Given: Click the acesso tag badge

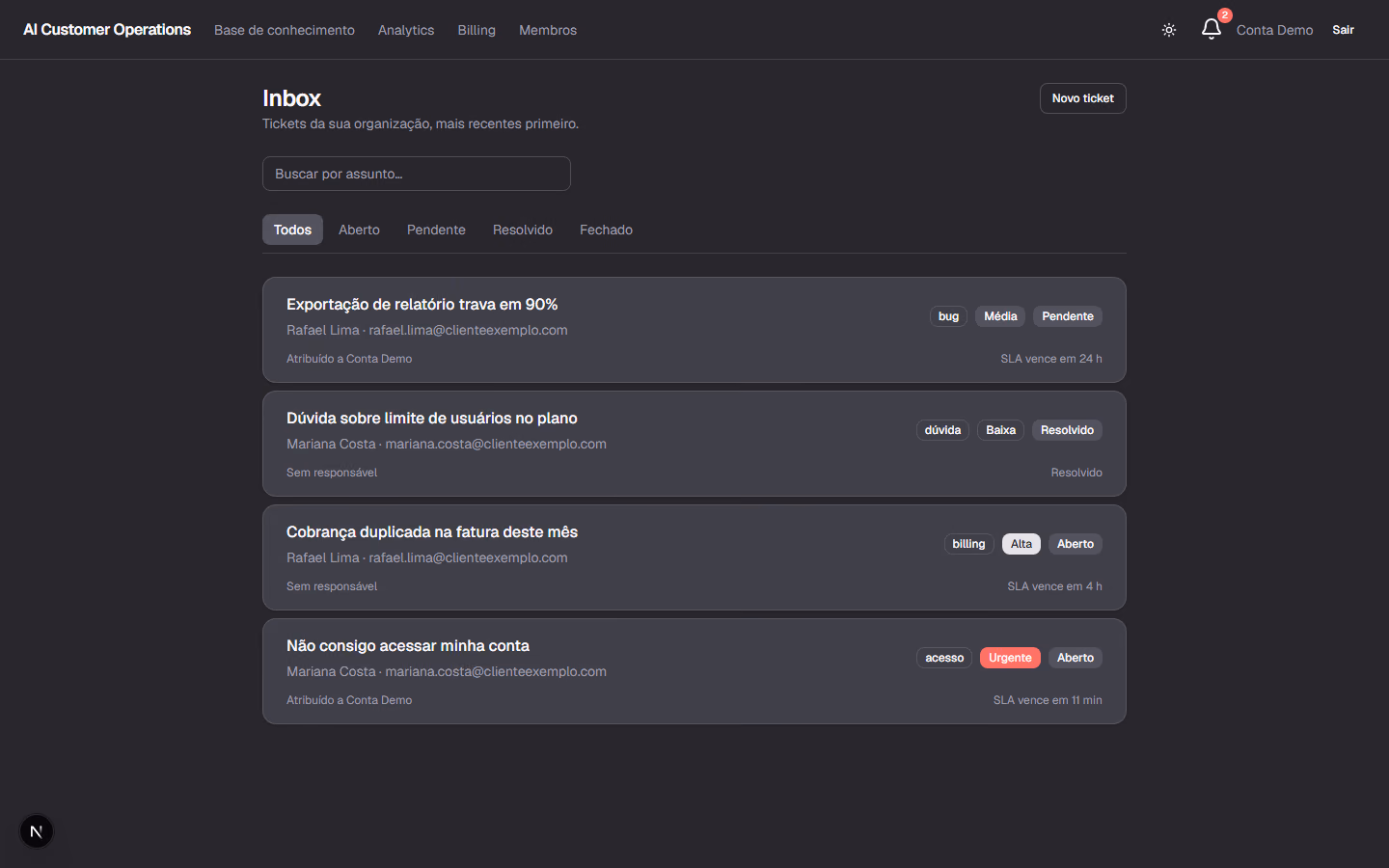Looking at the screenshot, I should click(944, 658).
